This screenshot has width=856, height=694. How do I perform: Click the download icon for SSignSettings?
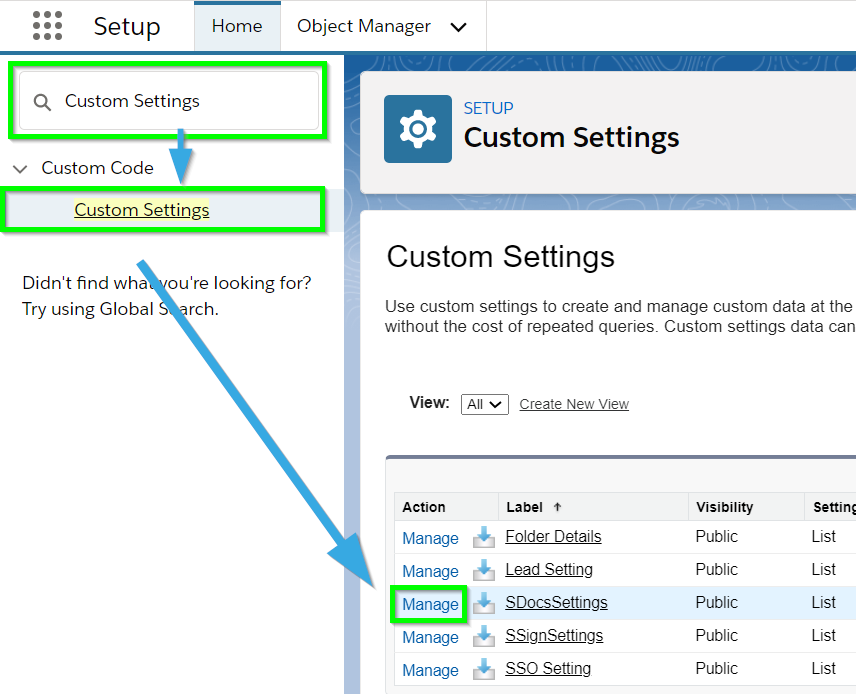(x=484, y=636)
